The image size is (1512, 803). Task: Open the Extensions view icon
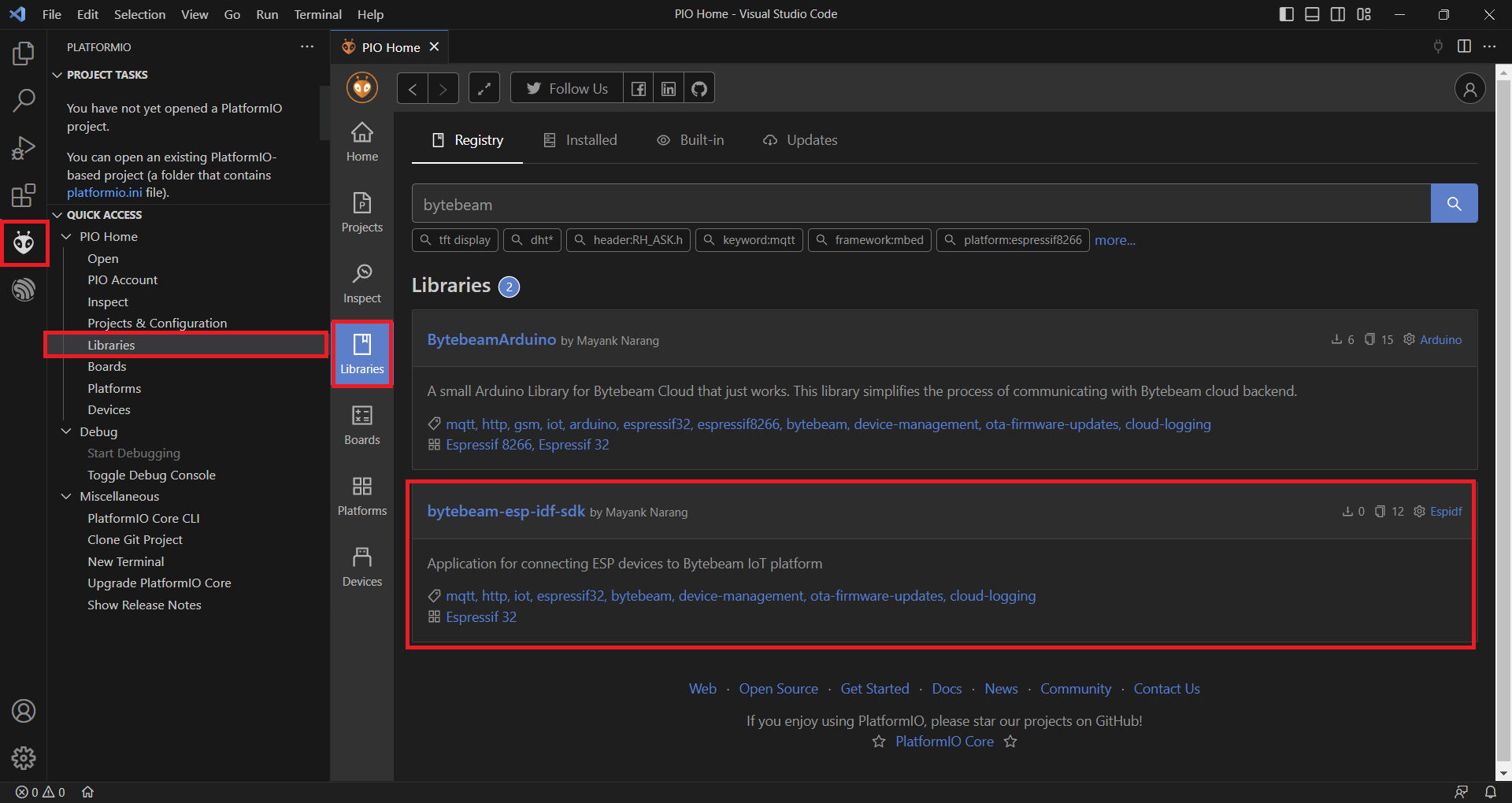pyautogui.click(x=24, y=195)
